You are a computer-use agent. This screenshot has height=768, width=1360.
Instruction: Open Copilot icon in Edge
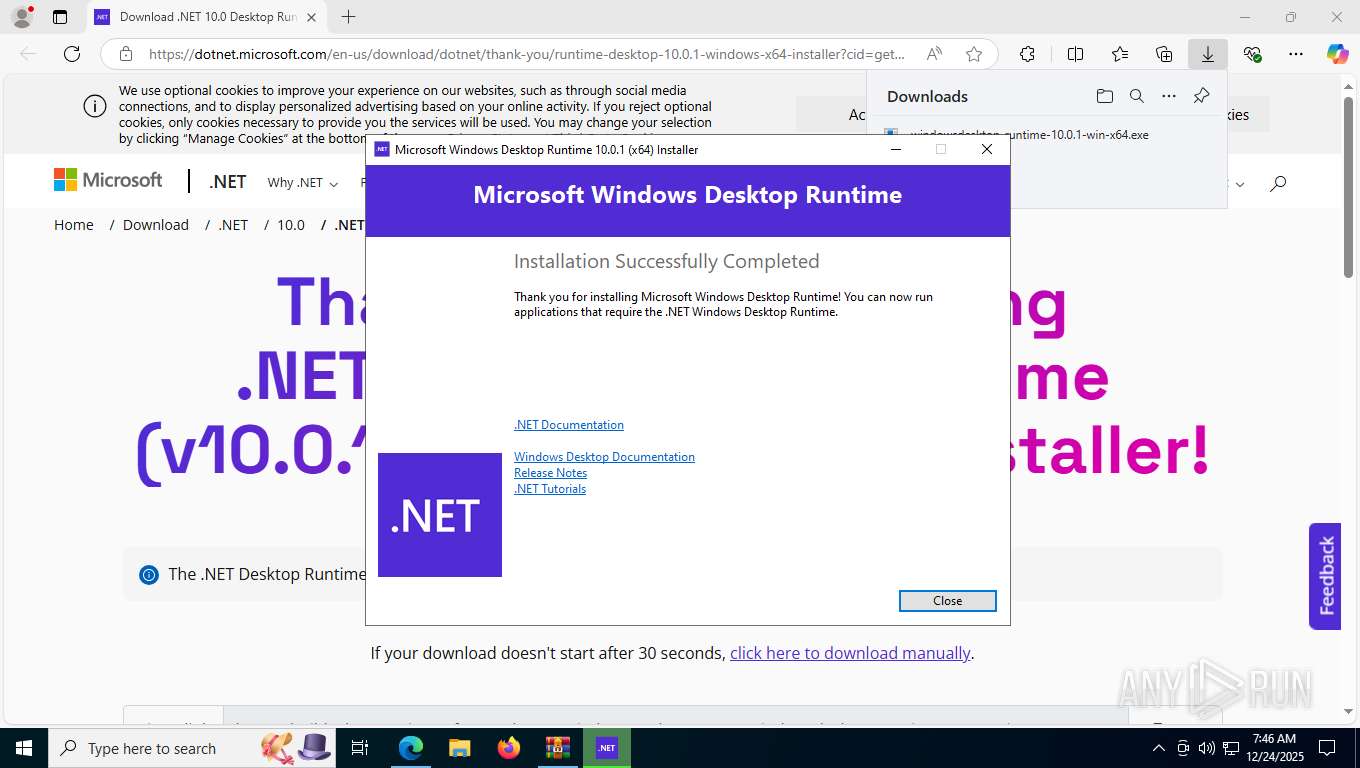pos(1338,54)
